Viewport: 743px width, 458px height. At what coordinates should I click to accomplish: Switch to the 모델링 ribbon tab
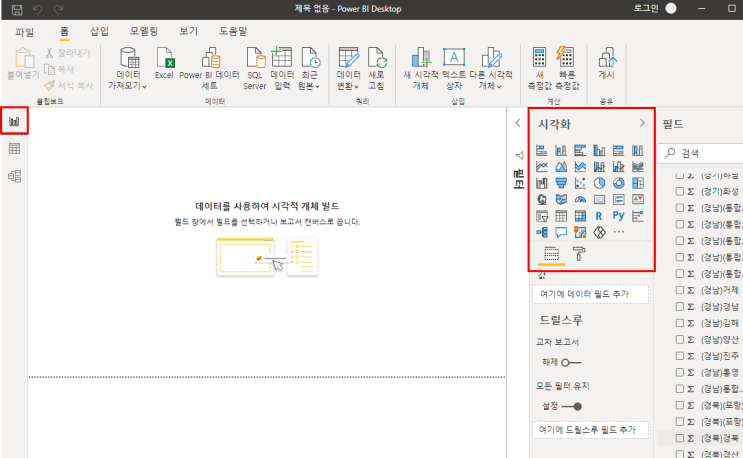144,31
